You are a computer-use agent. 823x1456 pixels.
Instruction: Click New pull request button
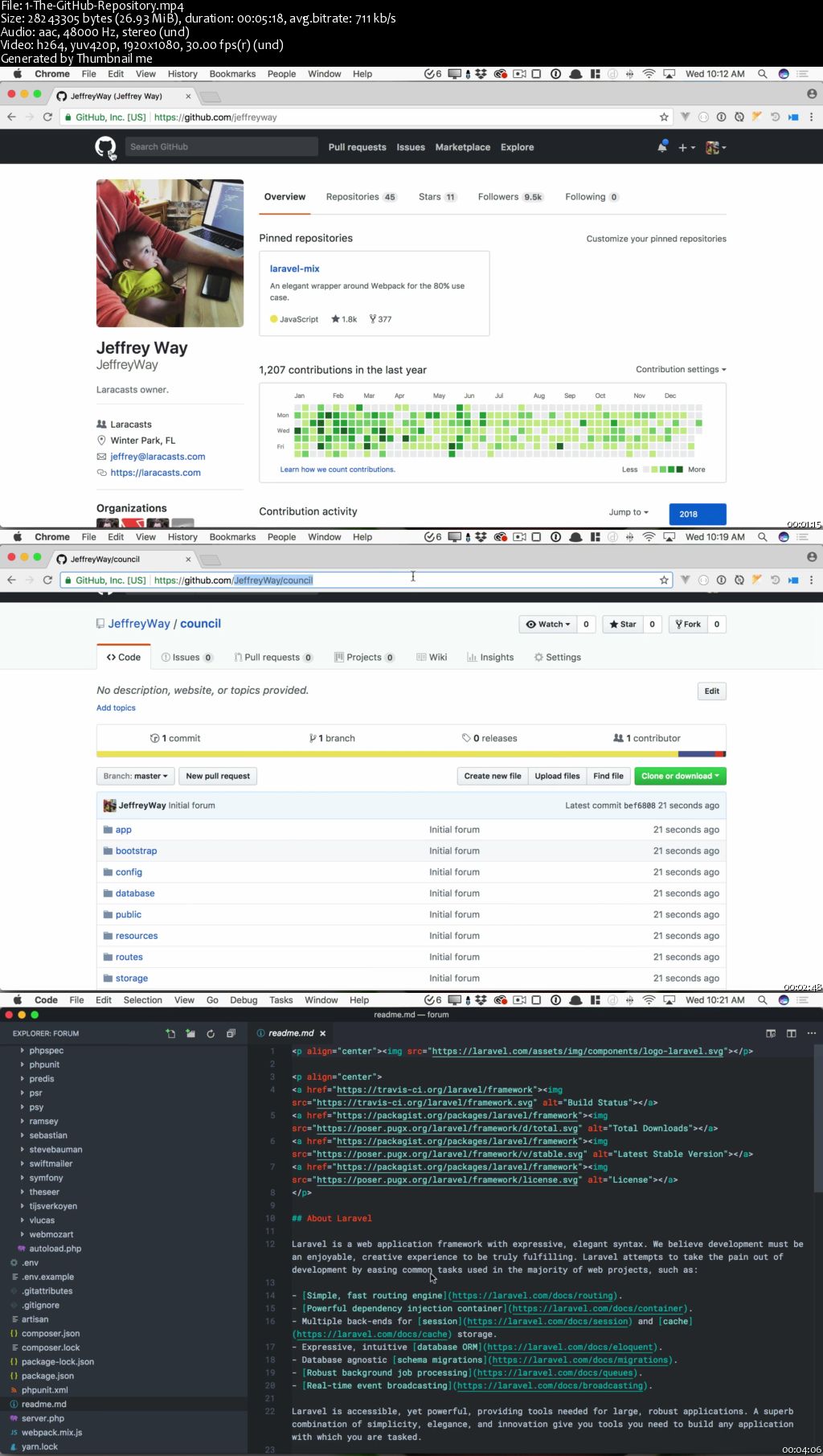[218, 777]
